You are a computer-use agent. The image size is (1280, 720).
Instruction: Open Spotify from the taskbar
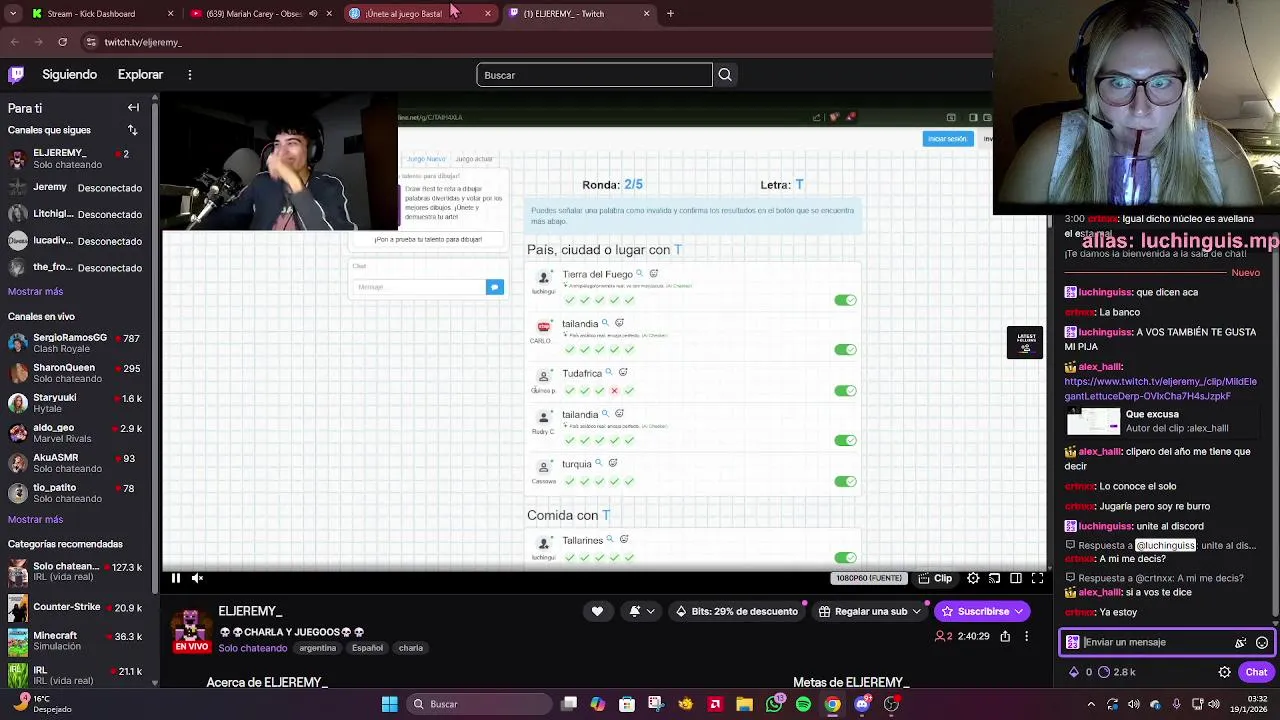point(803,704)
